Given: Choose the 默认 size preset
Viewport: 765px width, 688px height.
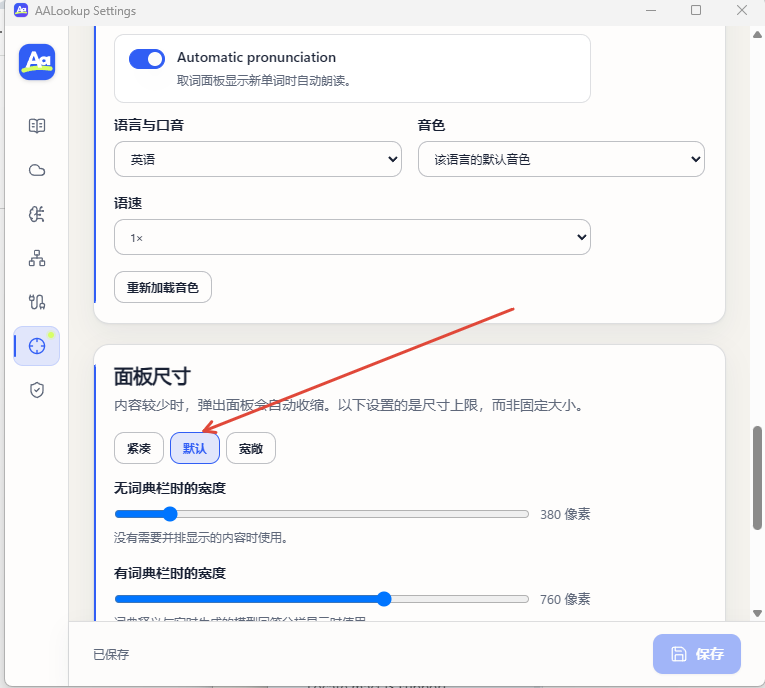Looking at the screenshot, I should click(x=195, y=448).
